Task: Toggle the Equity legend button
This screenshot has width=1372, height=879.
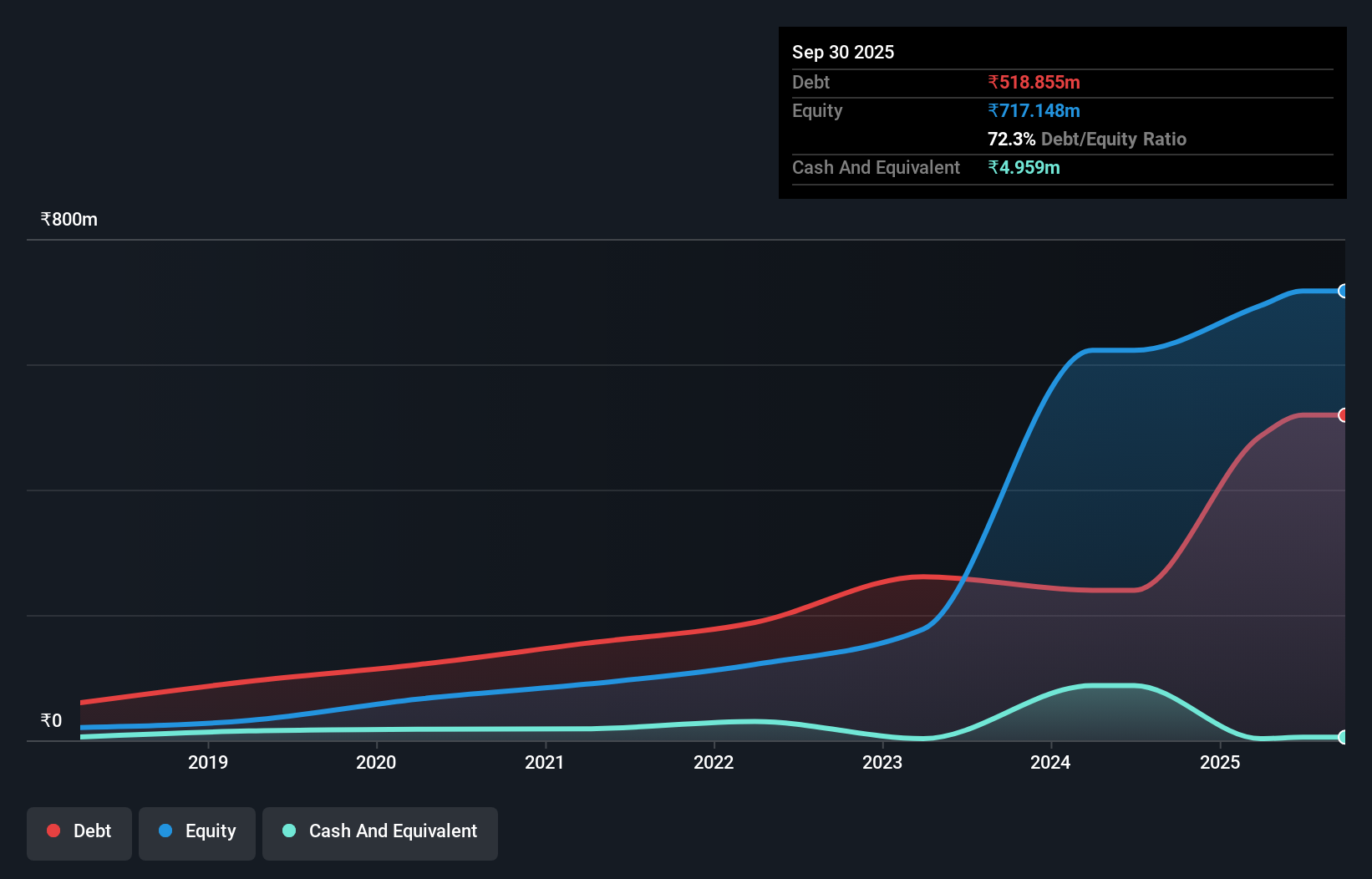Action: 197,833
